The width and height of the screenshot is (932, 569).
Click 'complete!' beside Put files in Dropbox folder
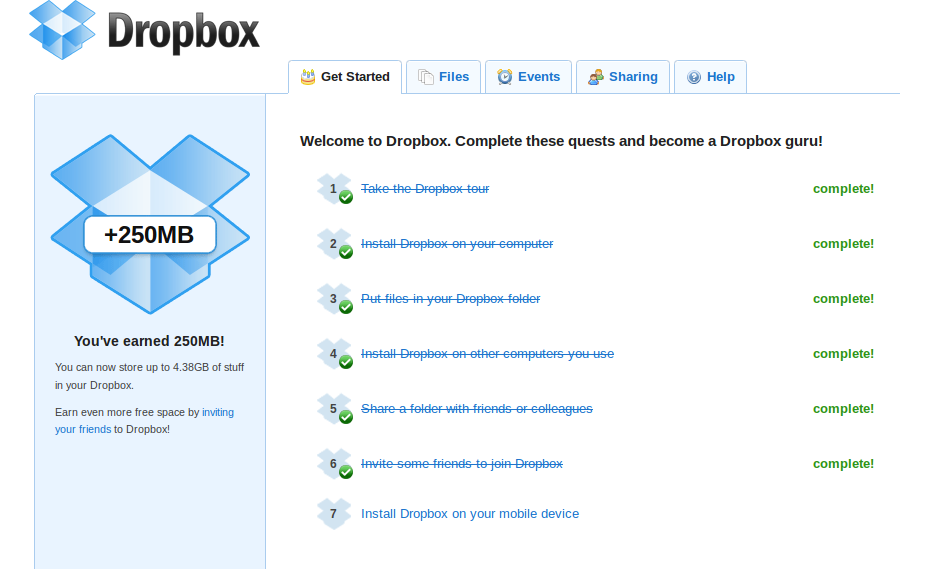tap(843, 298)
